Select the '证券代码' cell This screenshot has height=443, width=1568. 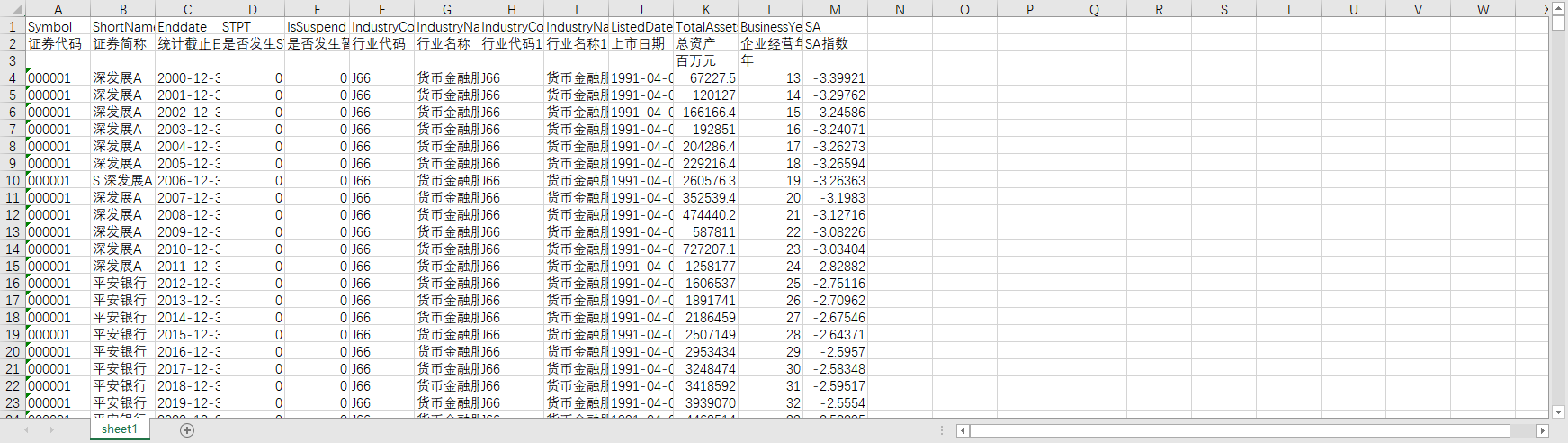[x=58, y=44]
